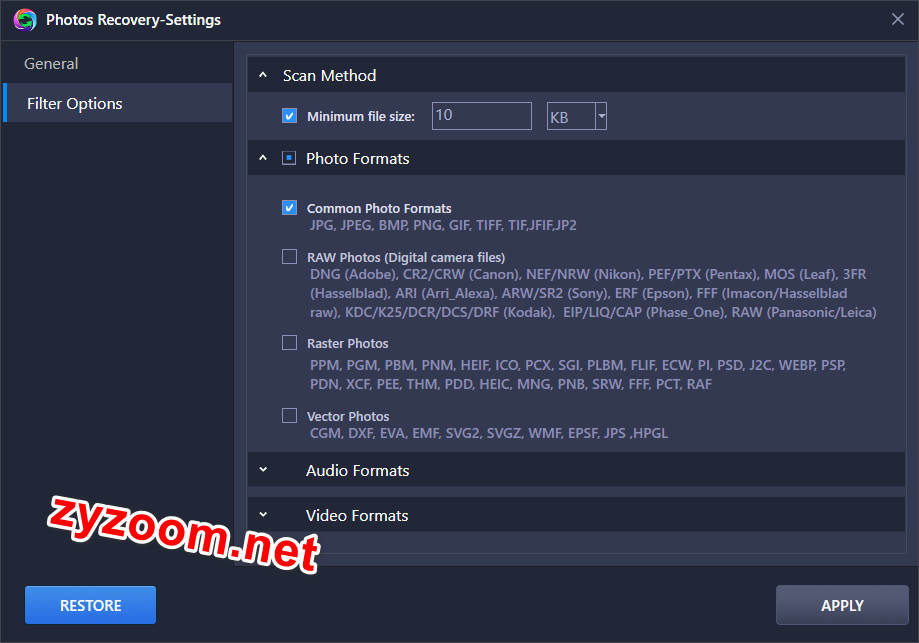Viewport: 919px width, 643px height.
Task: Click the Audio Formats heading label
Action: coord(358,471)
